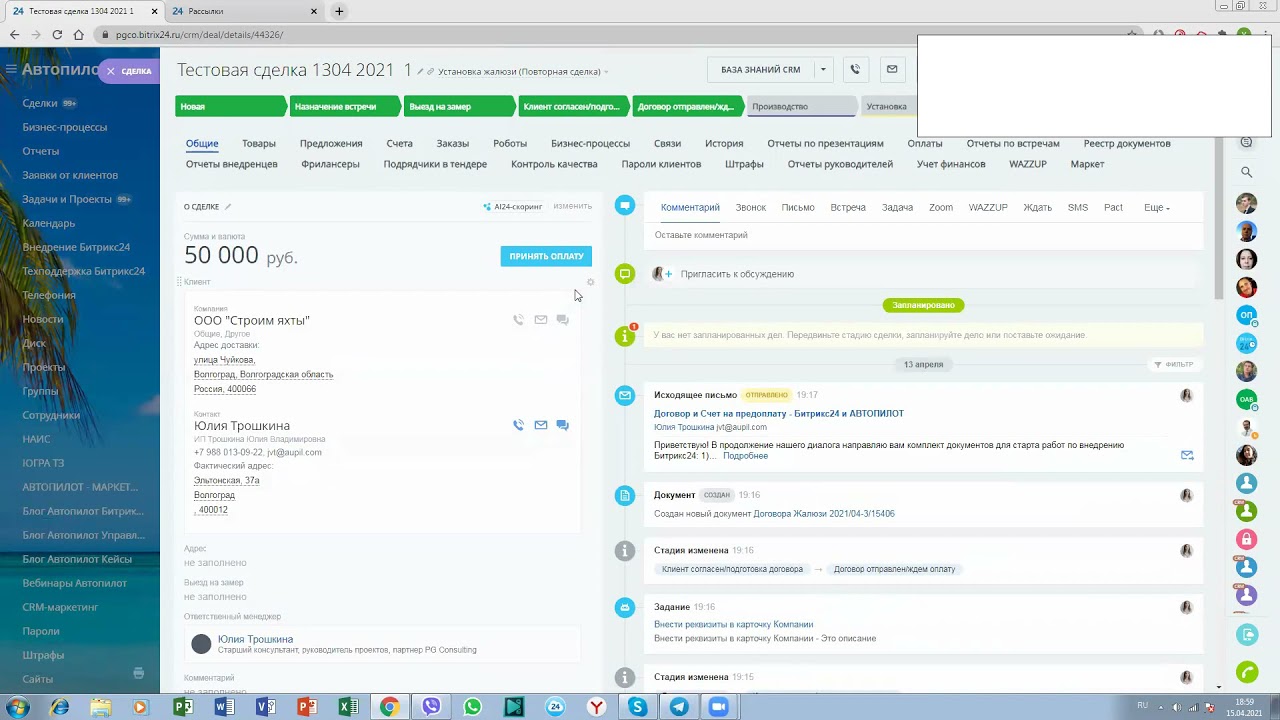Screen dimensions: 1280x720
Task: Expand email text via Подробнее
Action: (x=745, y=456)
